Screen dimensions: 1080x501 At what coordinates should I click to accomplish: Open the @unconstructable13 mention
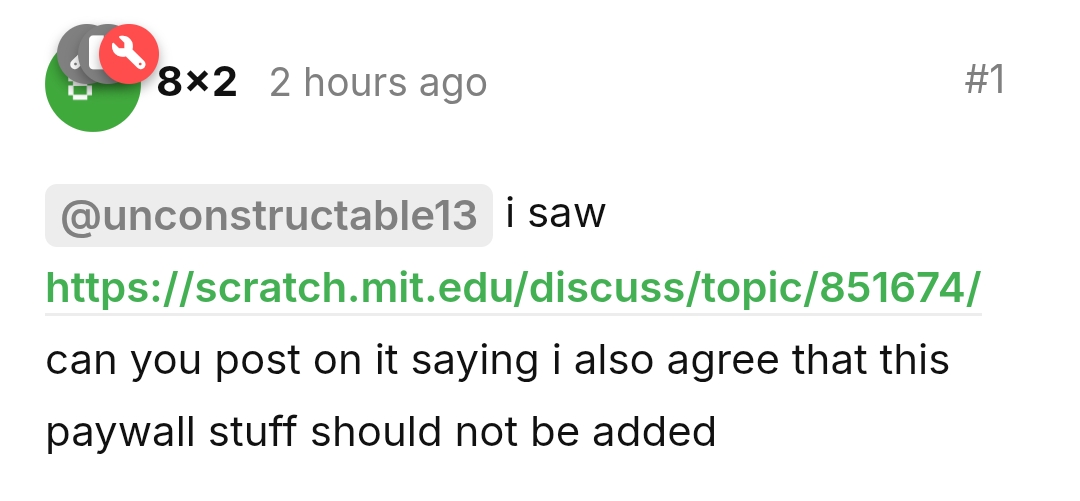tap(269, 215)
